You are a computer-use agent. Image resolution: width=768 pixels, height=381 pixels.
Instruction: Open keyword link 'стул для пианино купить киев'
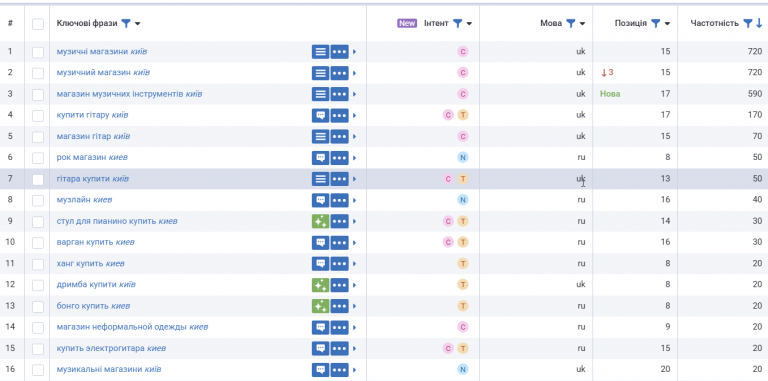117,221
